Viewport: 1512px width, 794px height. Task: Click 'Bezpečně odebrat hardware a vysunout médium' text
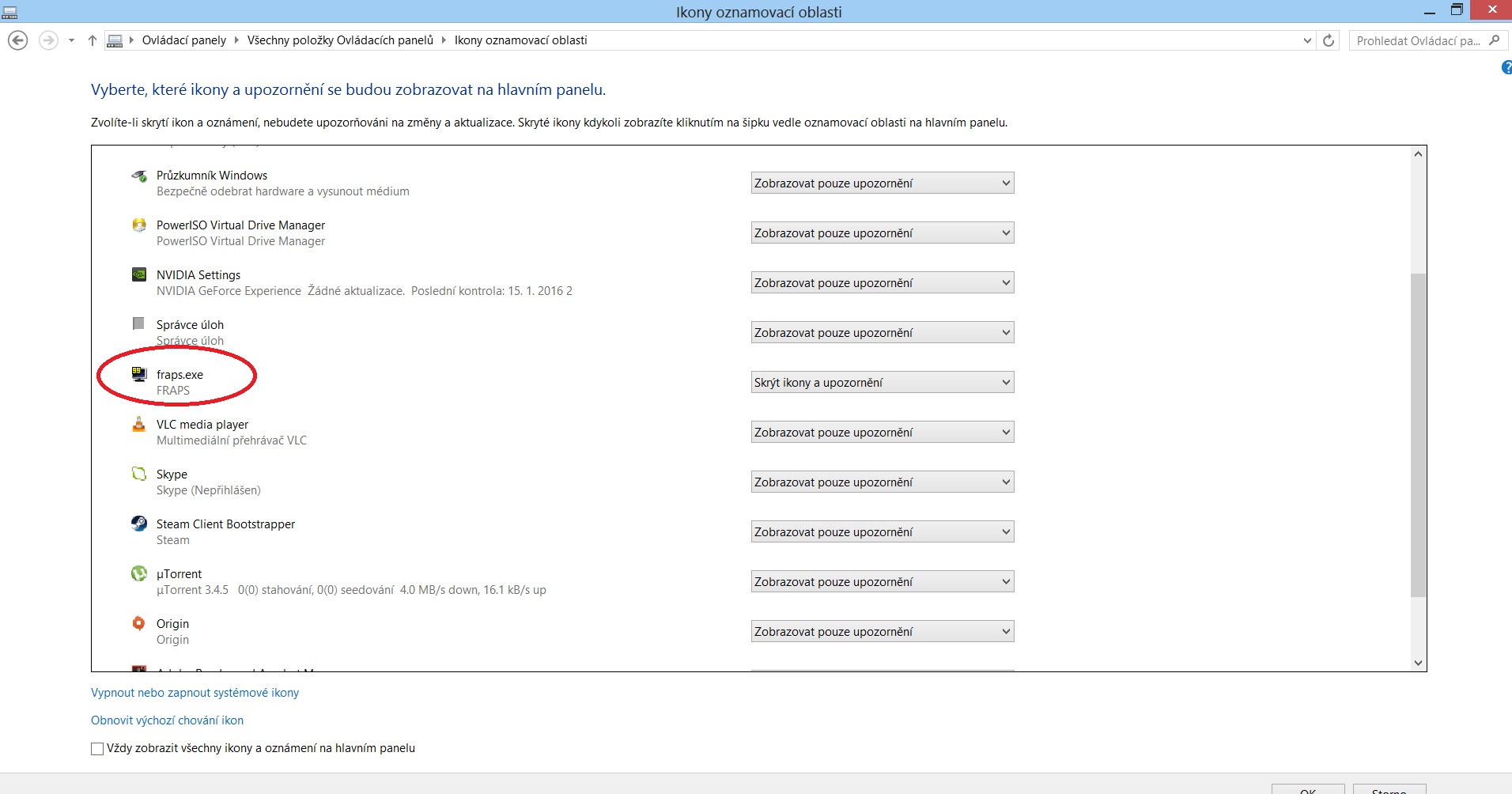point(283,191)
